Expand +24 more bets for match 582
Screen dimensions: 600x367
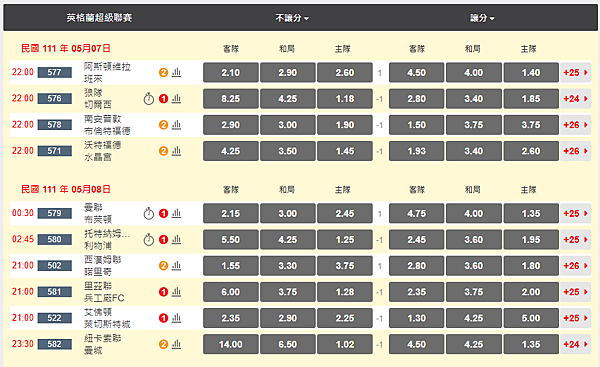click(576, 344)
